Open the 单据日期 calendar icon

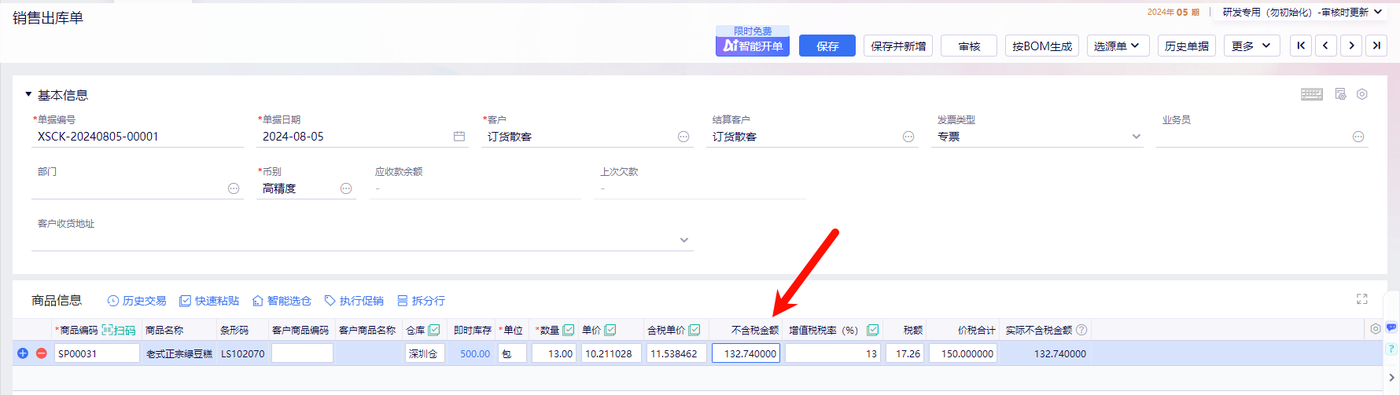point(459,136)
